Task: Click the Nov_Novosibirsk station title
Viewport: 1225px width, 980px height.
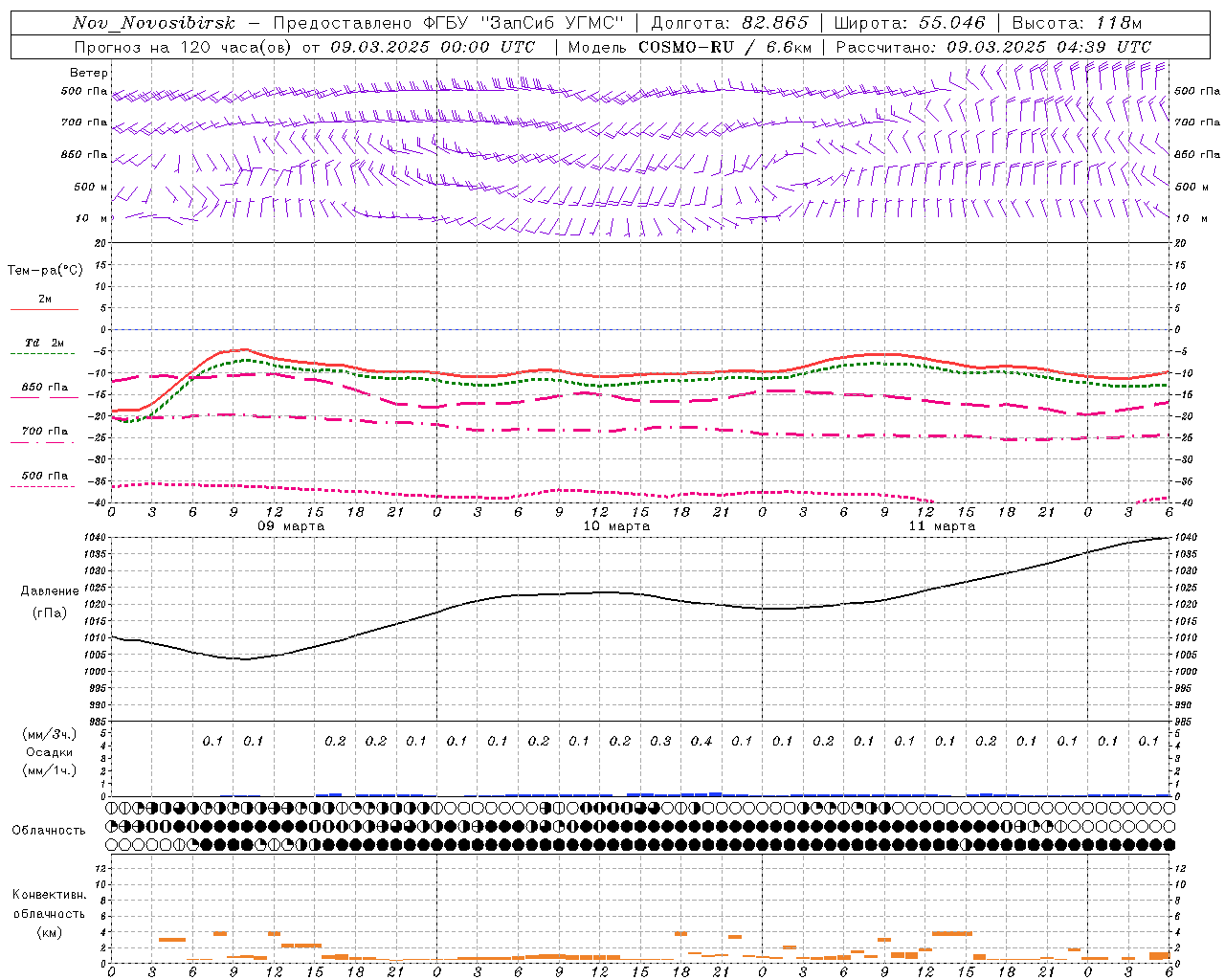Action: click(x=153, y=23)
